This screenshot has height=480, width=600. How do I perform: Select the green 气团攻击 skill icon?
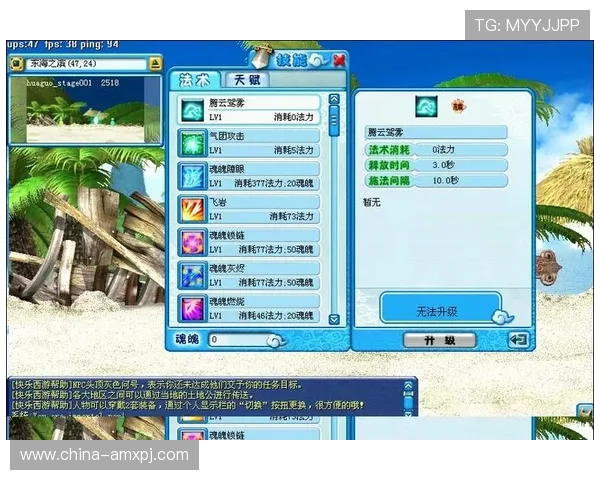(192, 143)
